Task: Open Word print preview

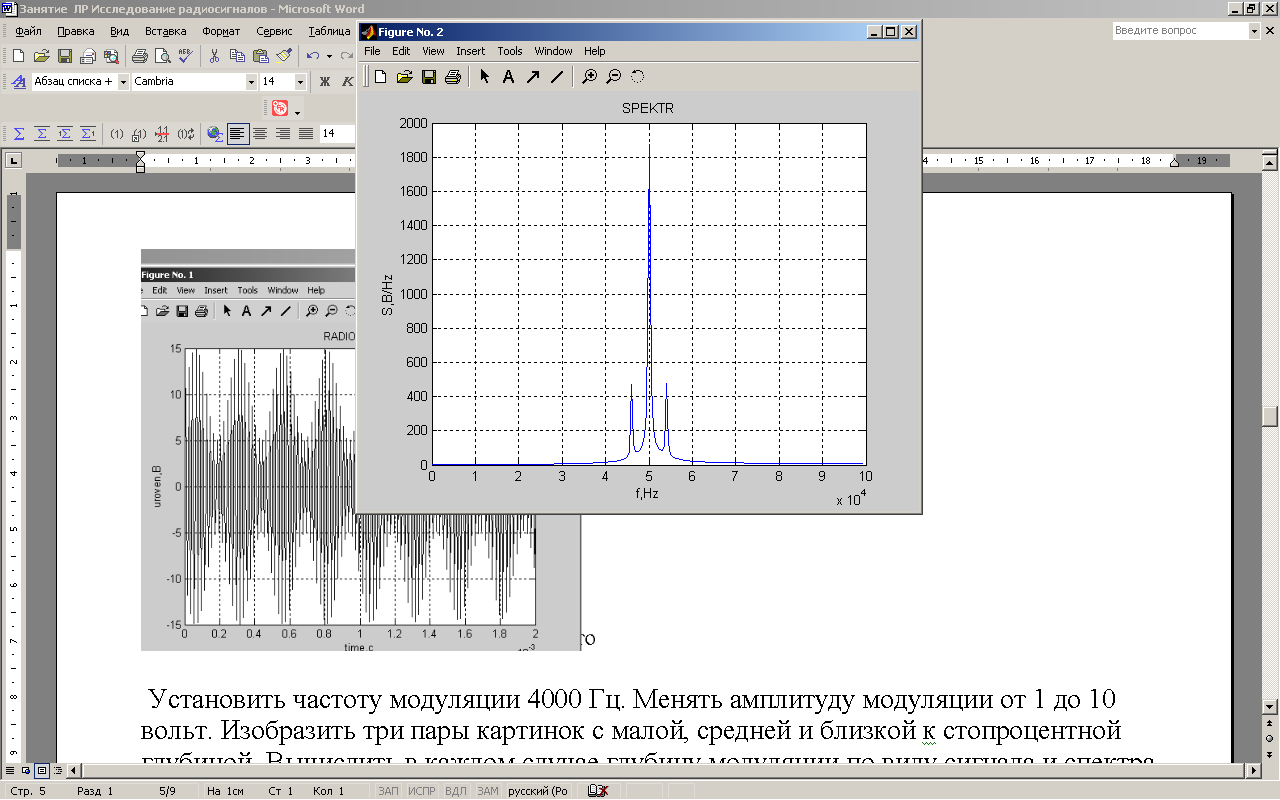Action: [162, 56]
